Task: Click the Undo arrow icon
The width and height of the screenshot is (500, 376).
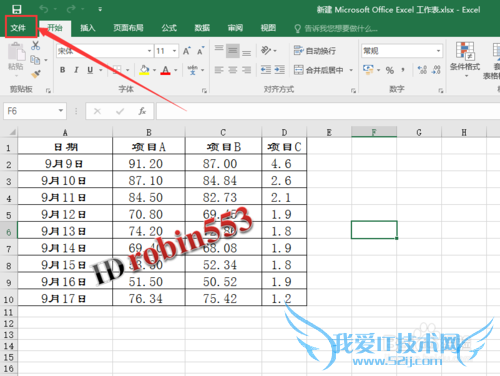Action: tap(44, 9)
